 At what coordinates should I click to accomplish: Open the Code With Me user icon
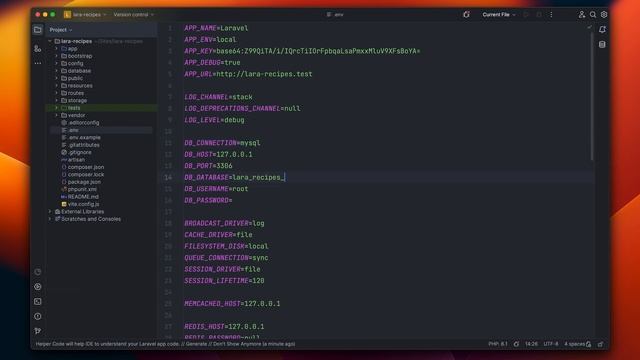click(582, 15)
